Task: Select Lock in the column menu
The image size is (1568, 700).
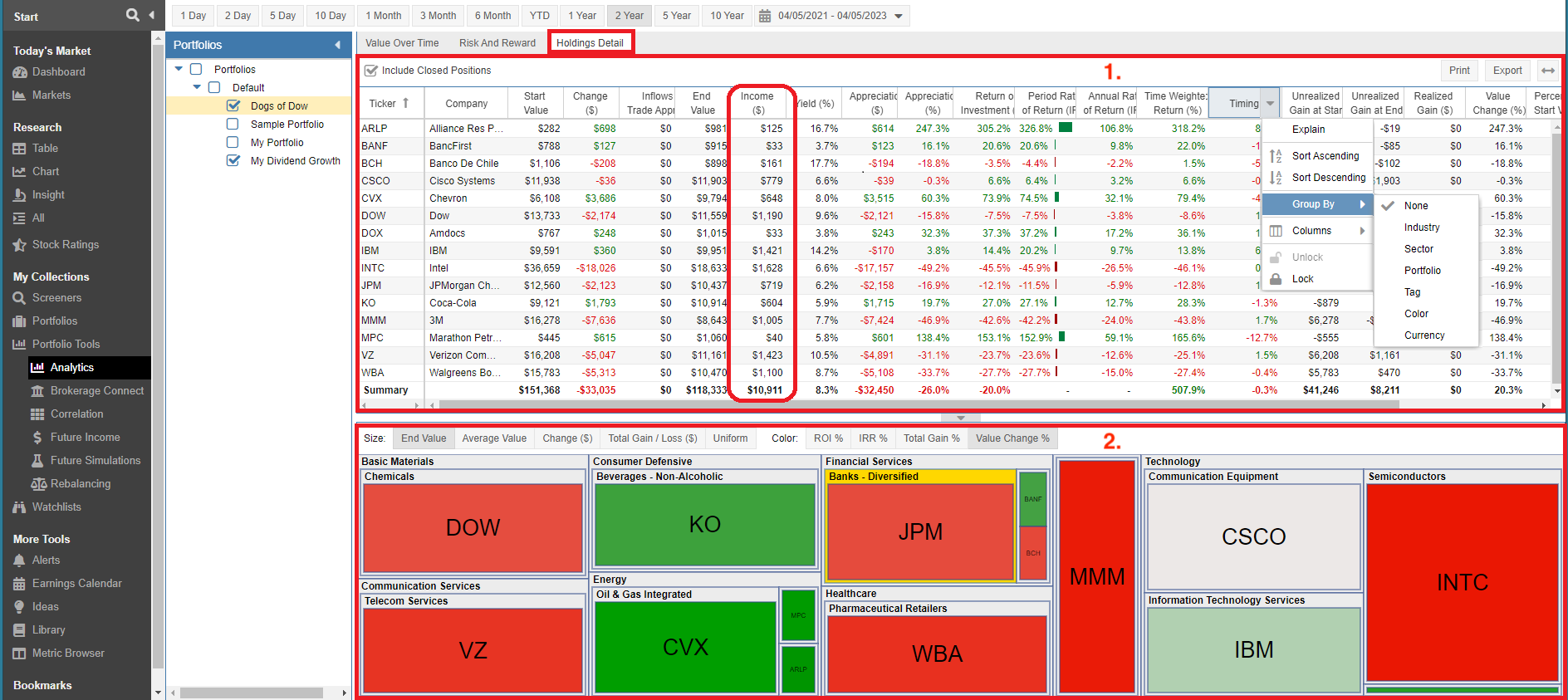Action: 1317,279
